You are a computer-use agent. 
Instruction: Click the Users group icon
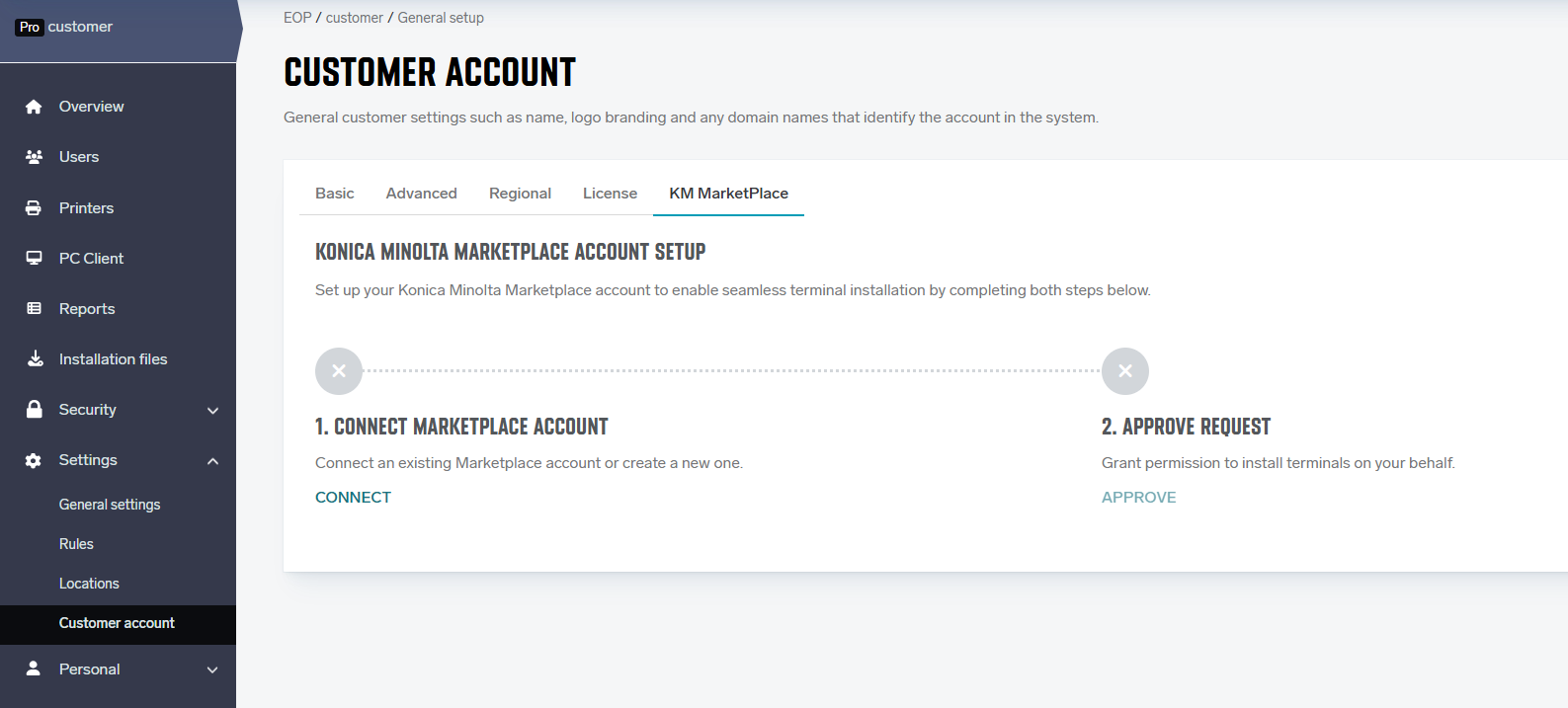[x=34, y=157]
